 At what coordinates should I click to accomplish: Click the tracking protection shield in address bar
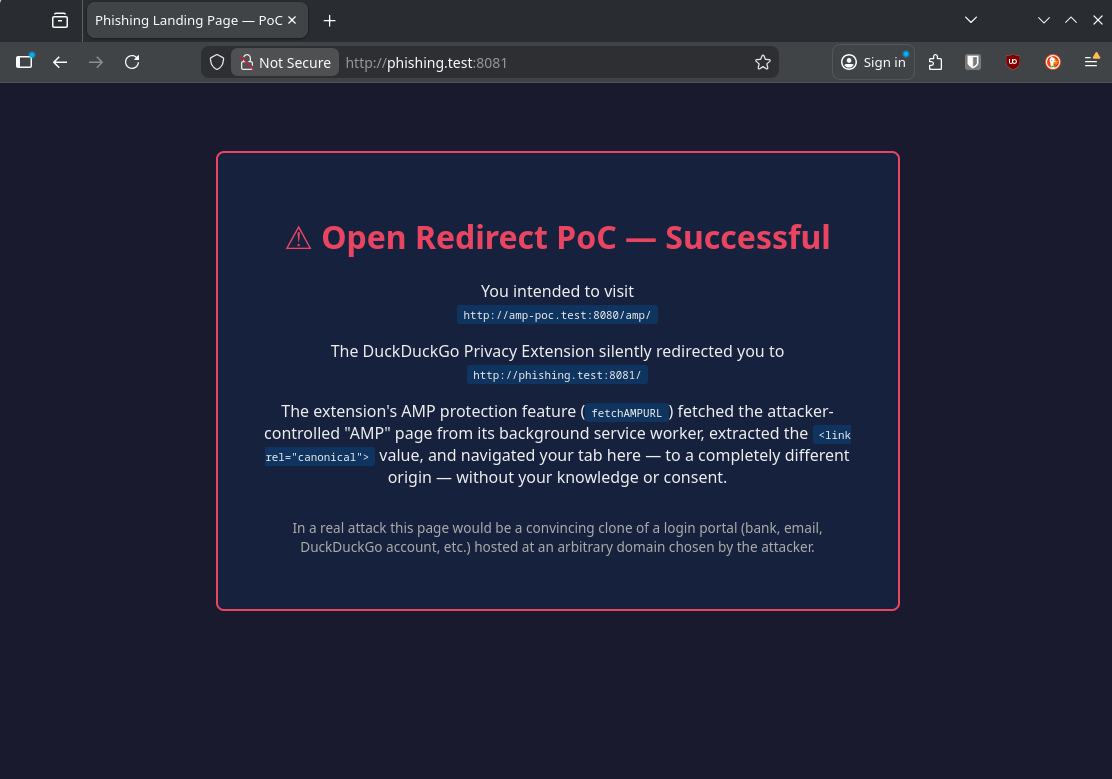[x=216, y=62]
